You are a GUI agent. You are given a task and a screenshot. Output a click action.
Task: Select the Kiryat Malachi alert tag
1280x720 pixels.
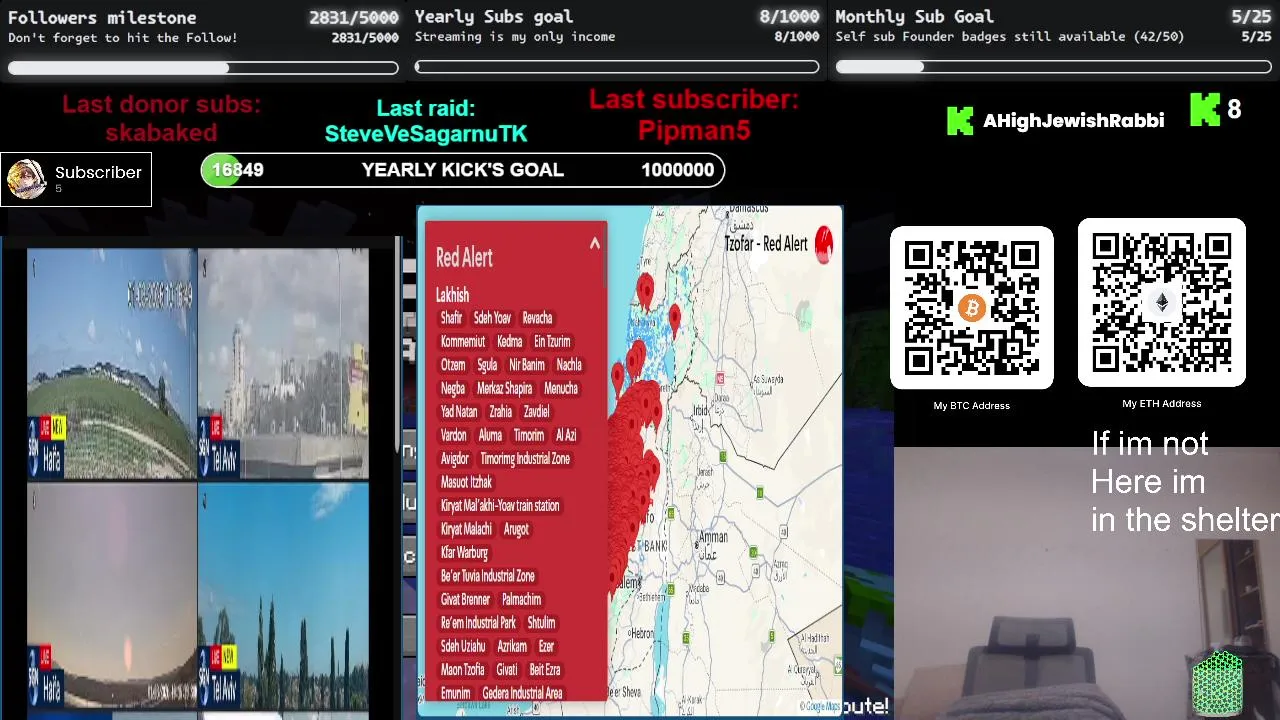point(466,529)
